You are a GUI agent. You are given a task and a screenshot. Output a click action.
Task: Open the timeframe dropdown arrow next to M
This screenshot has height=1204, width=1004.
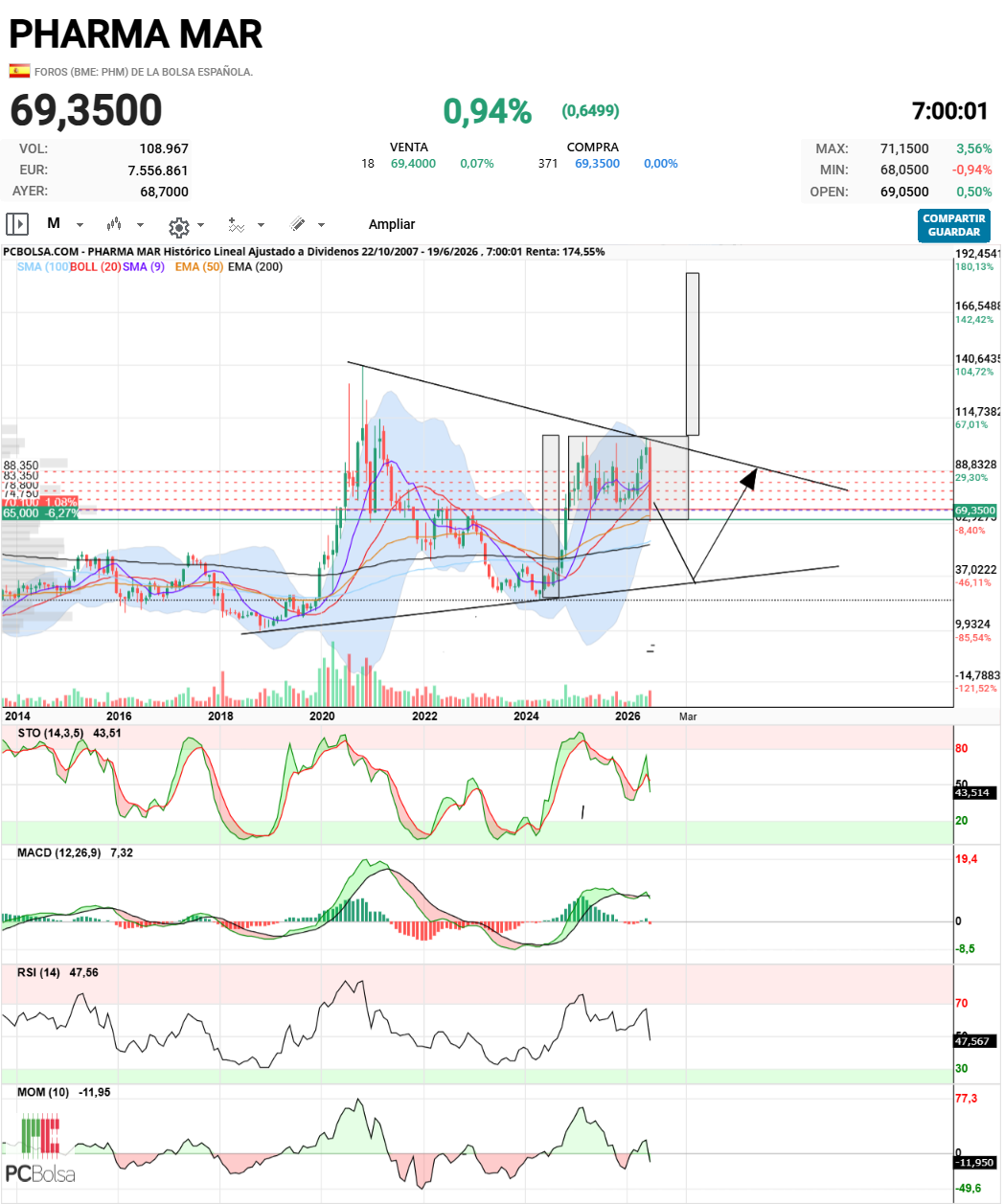(80, 225)
